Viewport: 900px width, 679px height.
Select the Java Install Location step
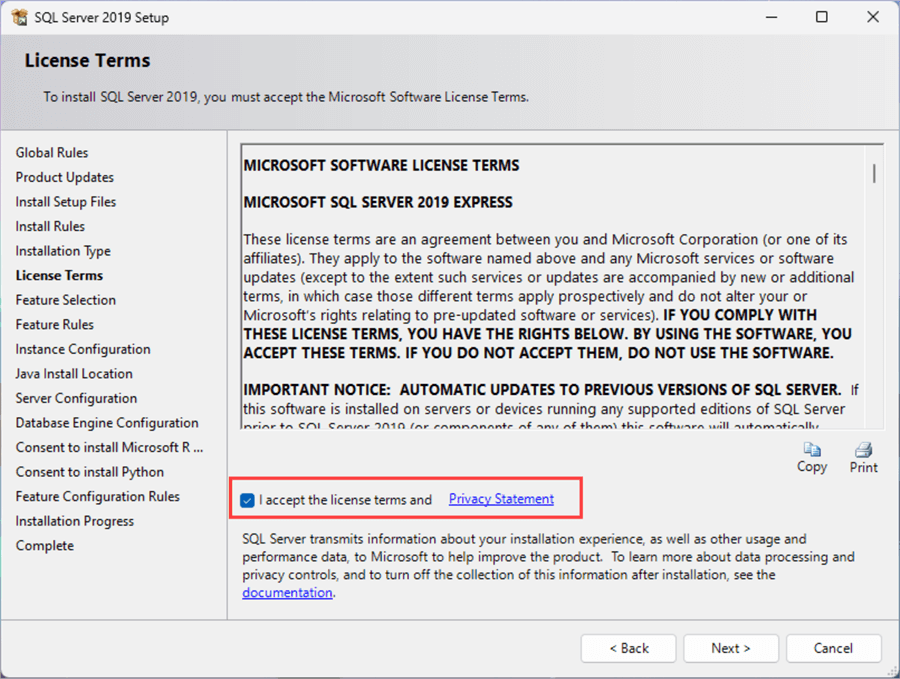74,374
